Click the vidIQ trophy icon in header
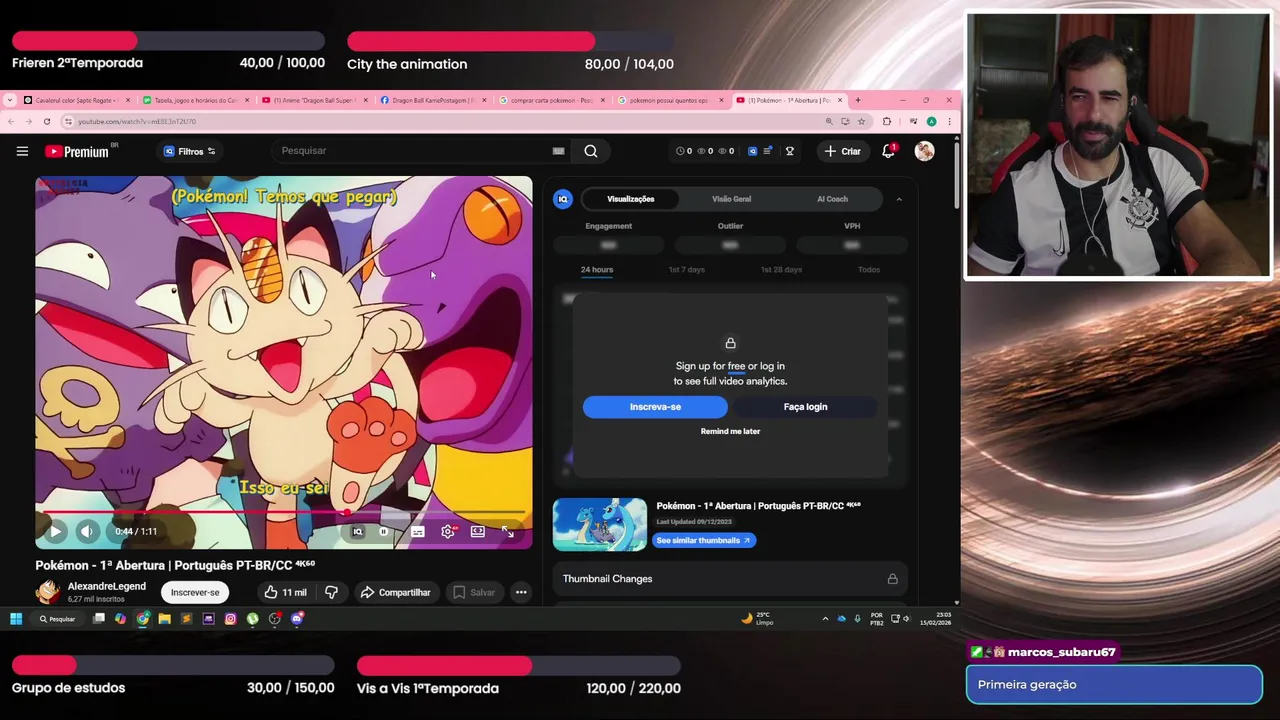Viewport: 1280px width, 720px height. [x=789, y=151]
